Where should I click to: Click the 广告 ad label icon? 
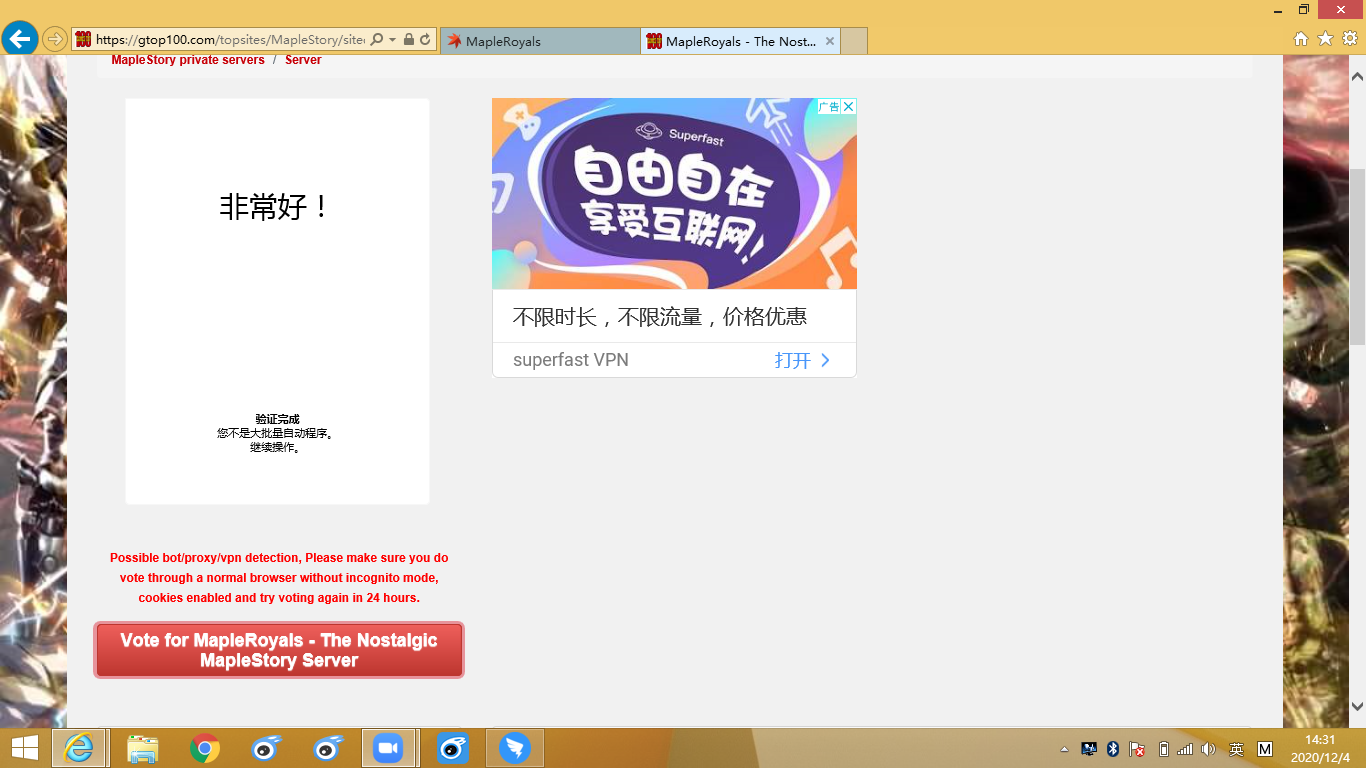coord(829,106)
